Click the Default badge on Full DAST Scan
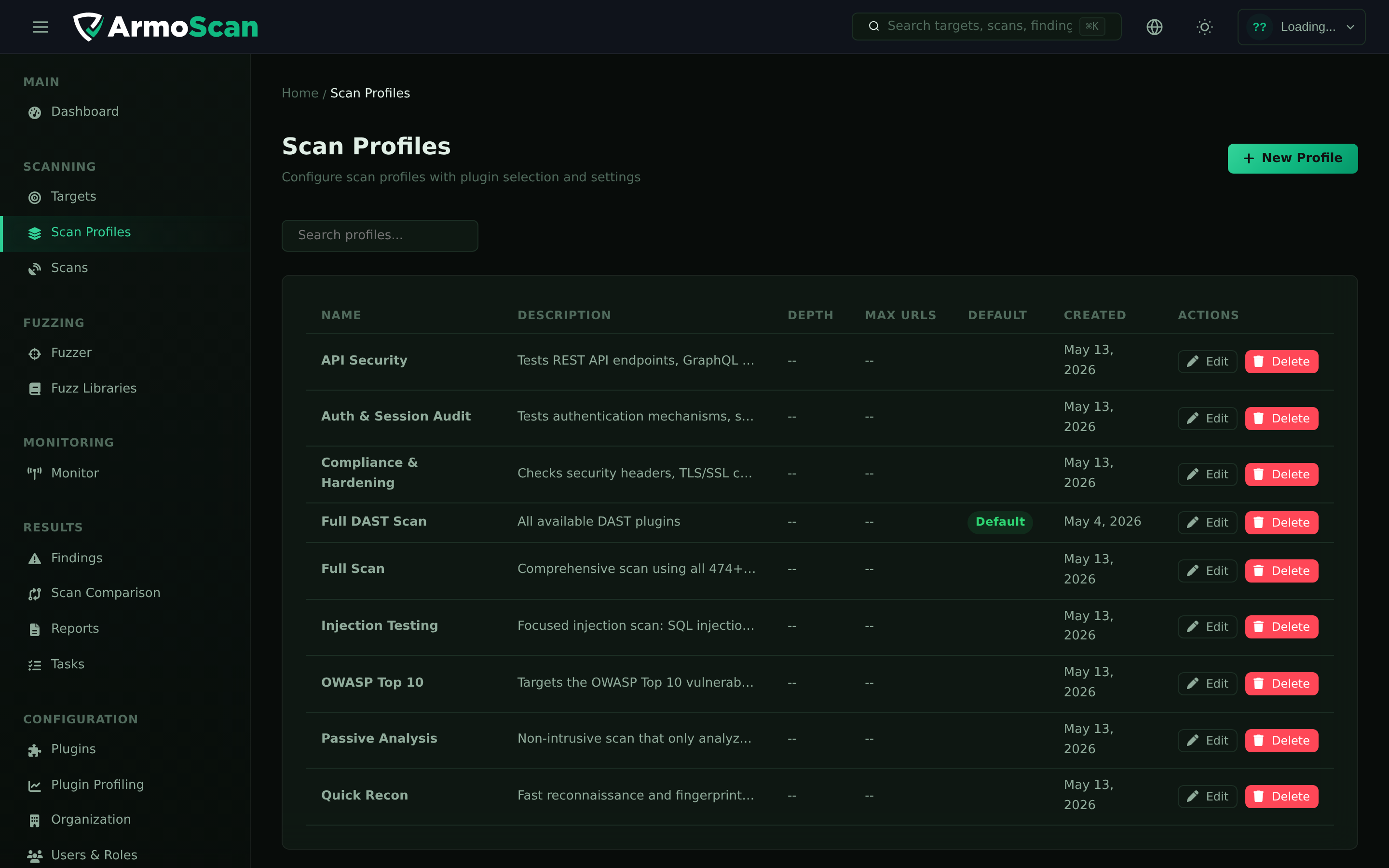Viewport: 1389px width, 868px height. (x=1000, y=522)
